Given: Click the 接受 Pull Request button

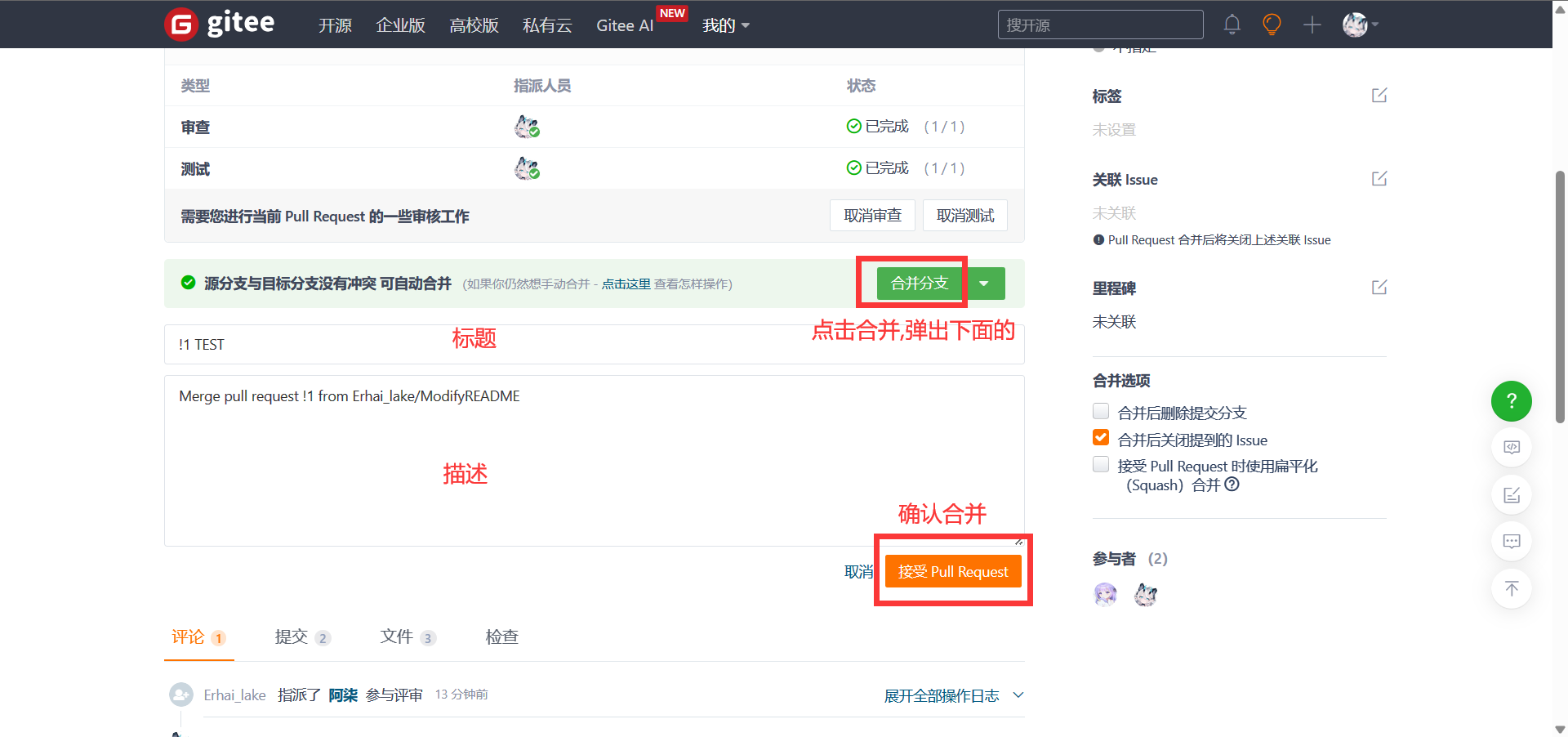Looking at the screenshot, I should tap(952, 571).
